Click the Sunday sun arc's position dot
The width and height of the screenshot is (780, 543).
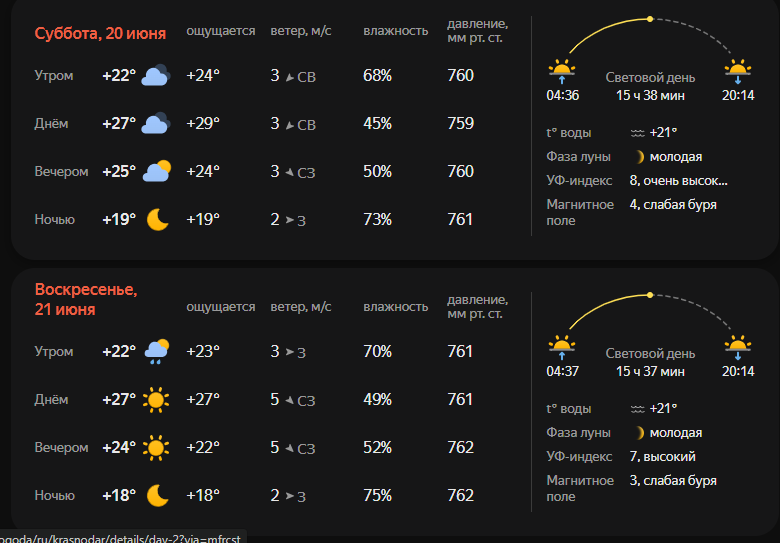coord(650,295)
